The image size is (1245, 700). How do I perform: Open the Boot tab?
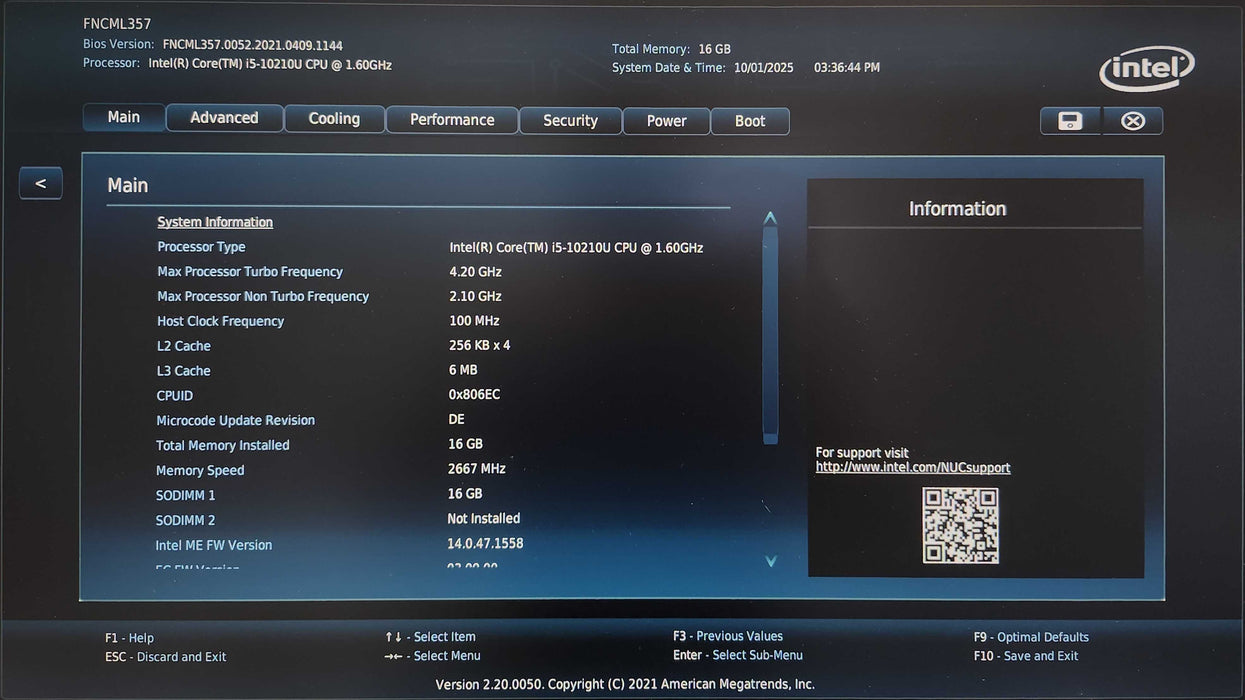coord(750,121)
